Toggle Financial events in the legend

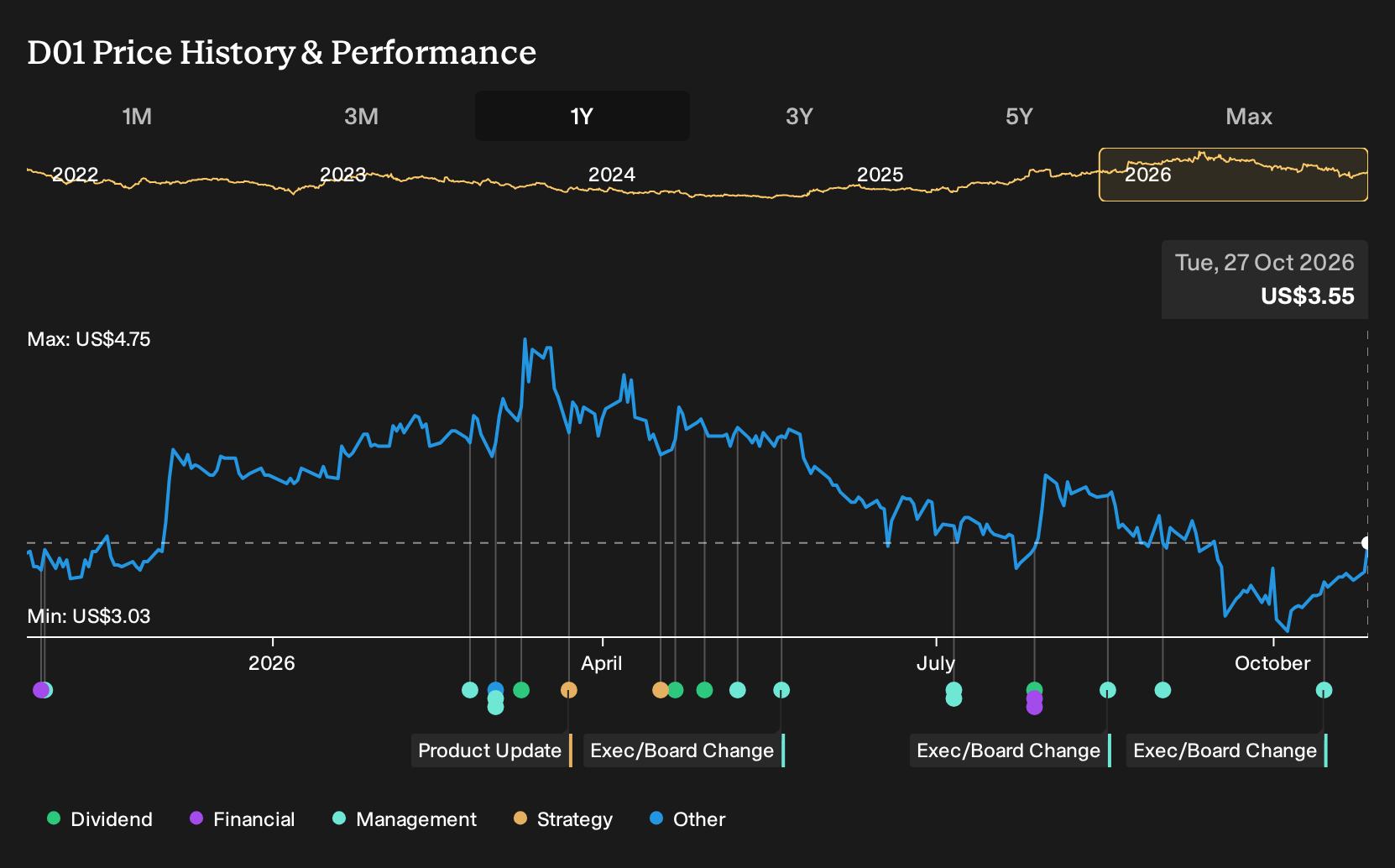(242, 819)
